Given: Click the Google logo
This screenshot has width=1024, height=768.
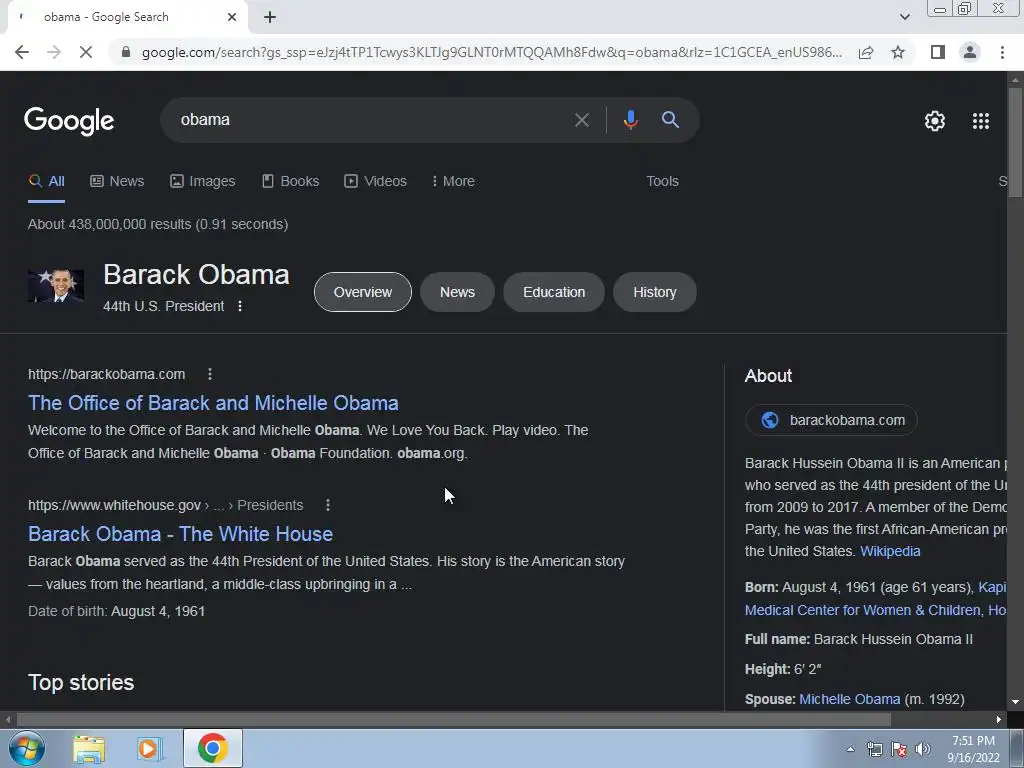Looking at the screenshot, I should tap(69, 121).
